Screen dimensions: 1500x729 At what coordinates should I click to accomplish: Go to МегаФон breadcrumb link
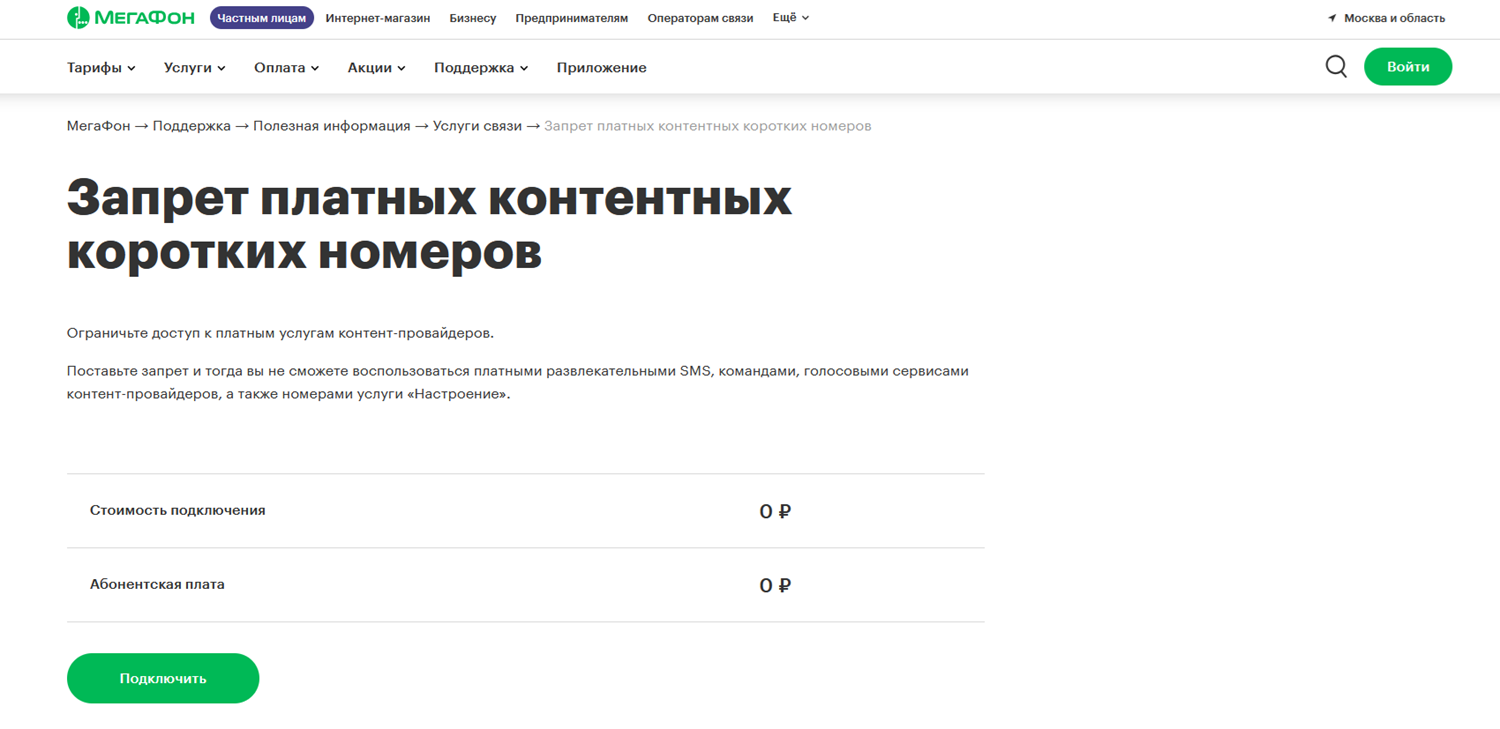pos(99,126)
